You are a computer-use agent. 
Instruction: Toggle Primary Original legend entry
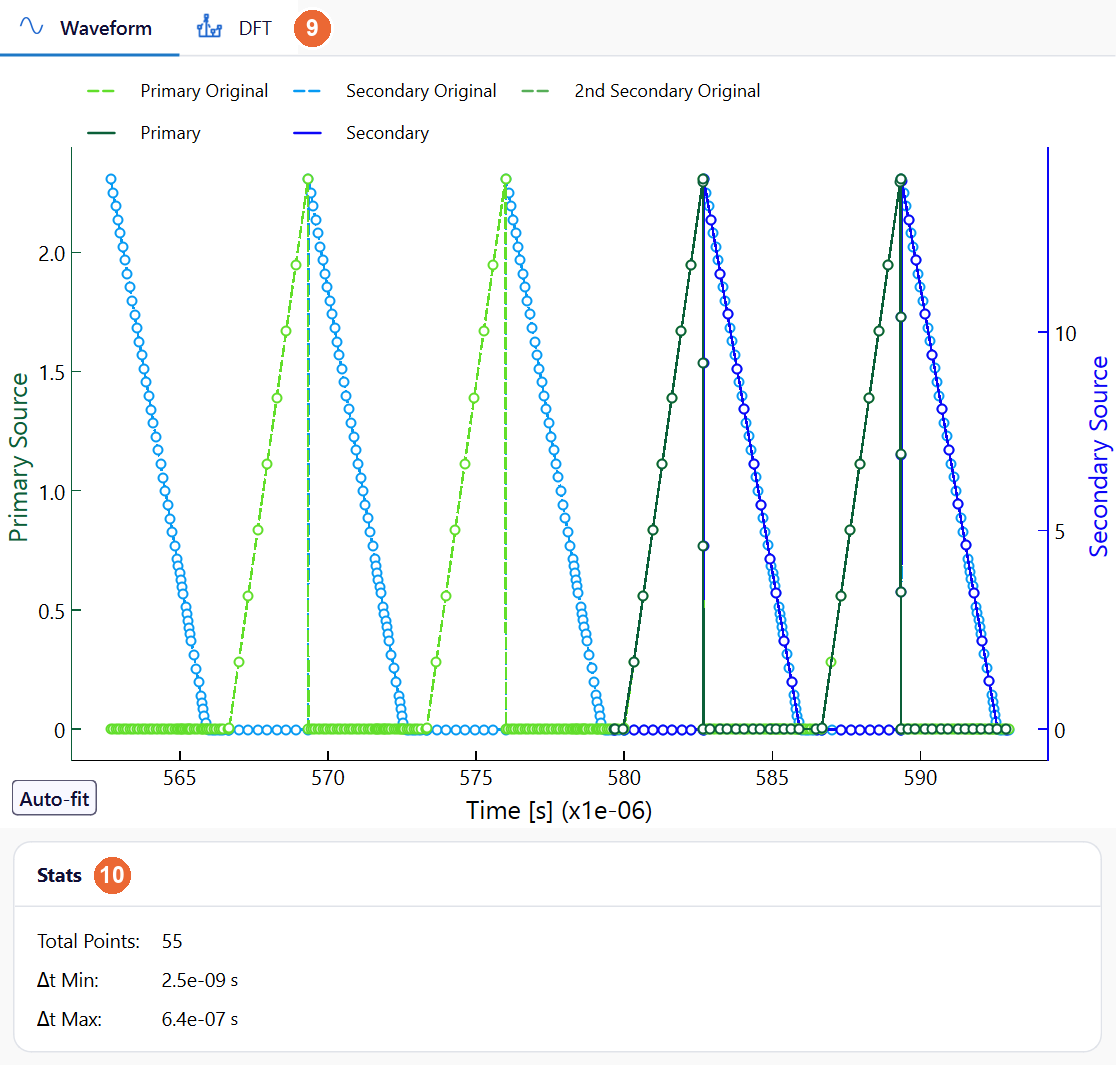(177, 91)
